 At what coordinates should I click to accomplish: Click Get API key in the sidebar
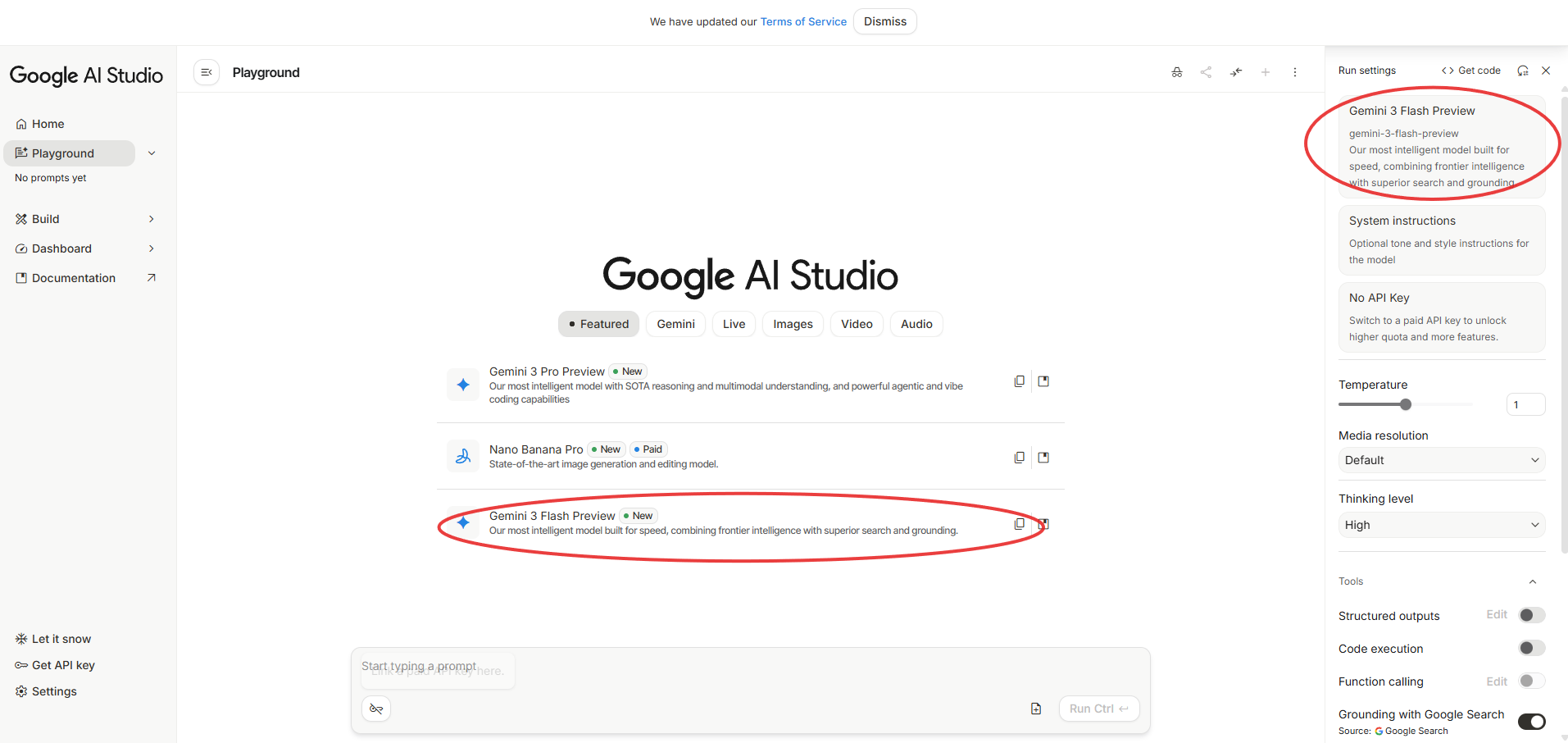pyautogui.click(x=55, y=665)
